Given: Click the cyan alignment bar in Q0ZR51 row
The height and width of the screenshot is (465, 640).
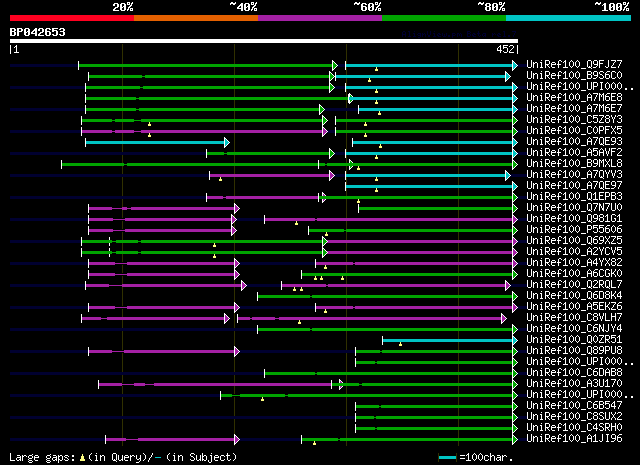Looking at the screenshot, I should tap(450, 340).
